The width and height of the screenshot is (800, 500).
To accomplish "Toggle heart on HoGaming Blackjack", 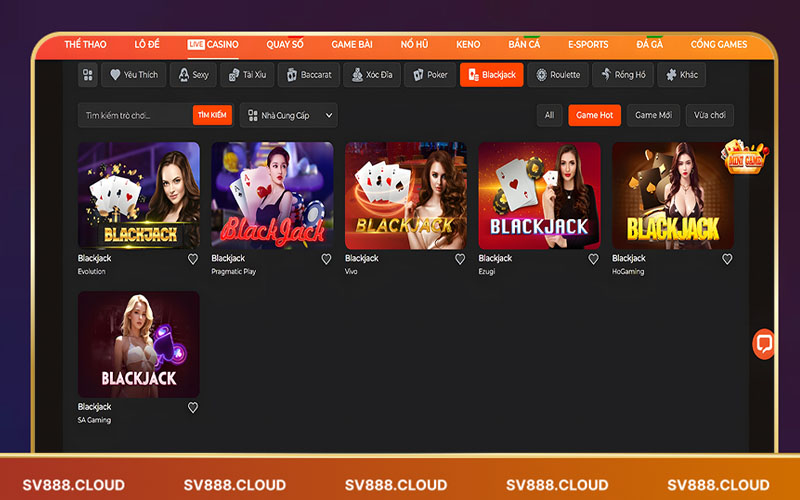I will pos(727,259).
